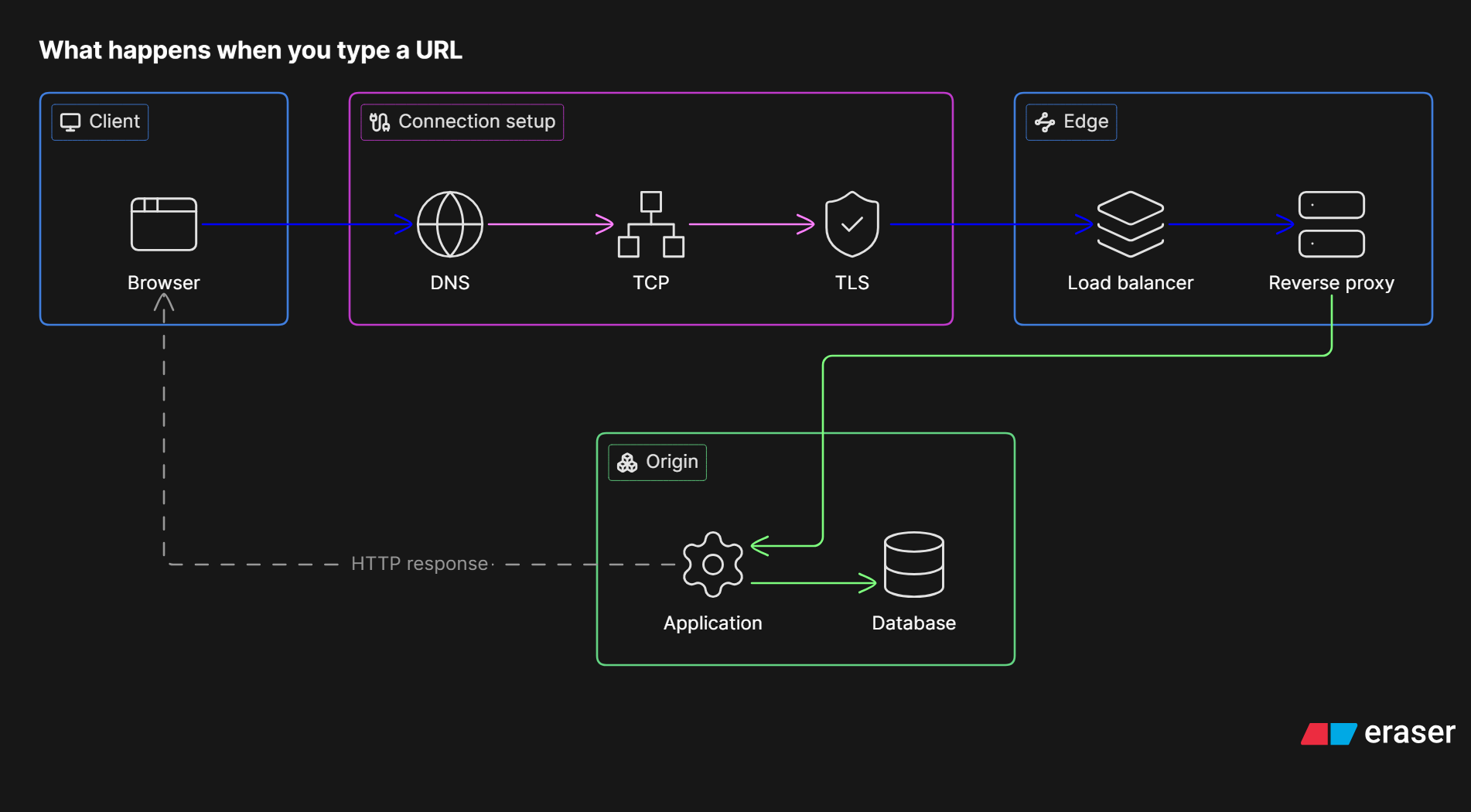The image size is (1471, 812).
Task: Select the TCP network hierarchy icon
Action: tap(651, 224)
